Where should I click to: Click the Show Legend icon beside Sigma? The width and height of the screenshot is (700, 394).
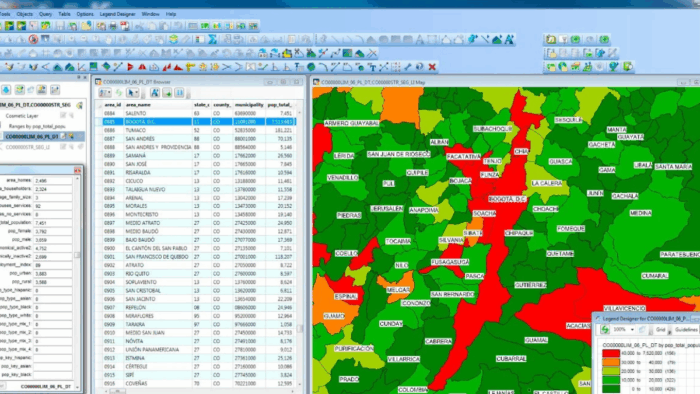pyautogui.click(x=200, y=39)
